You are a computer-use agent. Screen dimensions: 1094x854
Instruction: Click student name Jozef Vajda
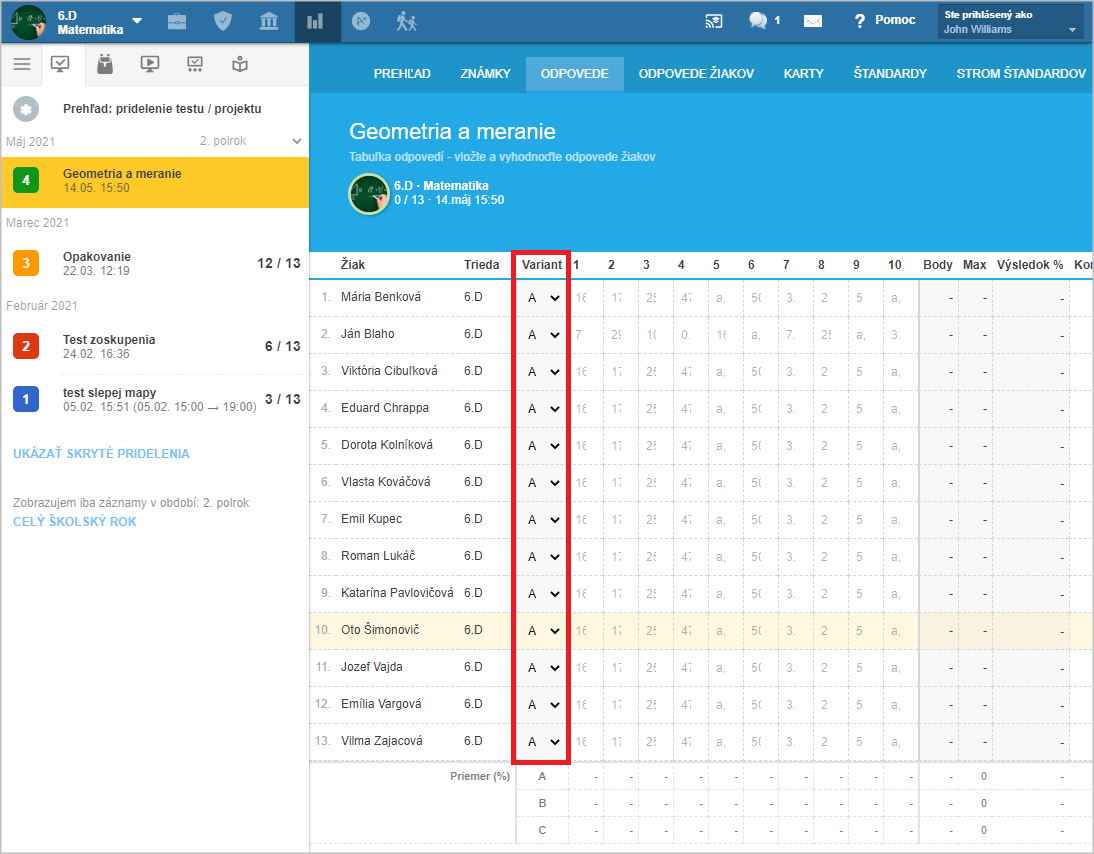point(372,667)
